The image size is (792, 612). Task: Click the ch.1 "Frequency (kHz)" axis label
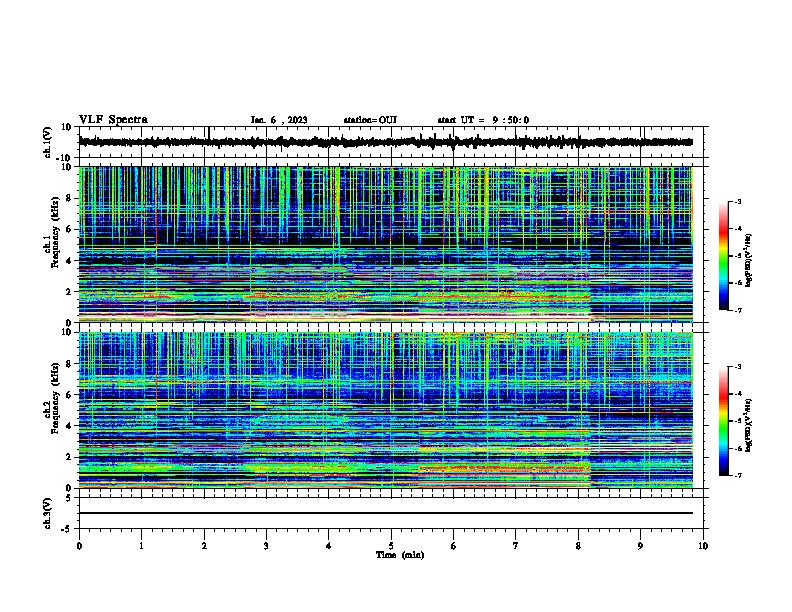click(55, 233)
